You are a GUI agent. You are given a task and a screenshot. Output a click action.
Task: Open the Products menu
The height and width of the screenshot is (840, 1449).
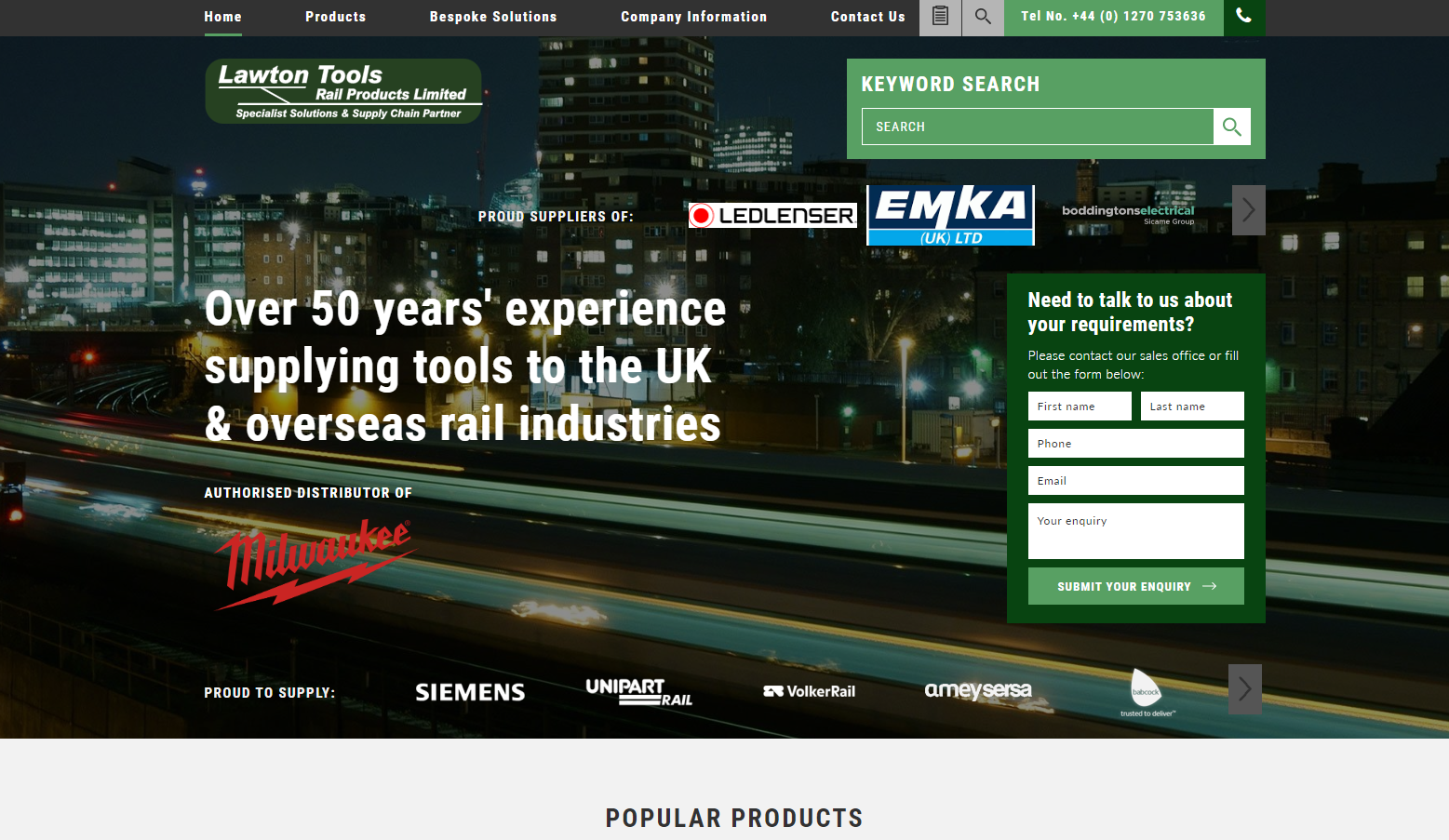[x=335, y=17]
